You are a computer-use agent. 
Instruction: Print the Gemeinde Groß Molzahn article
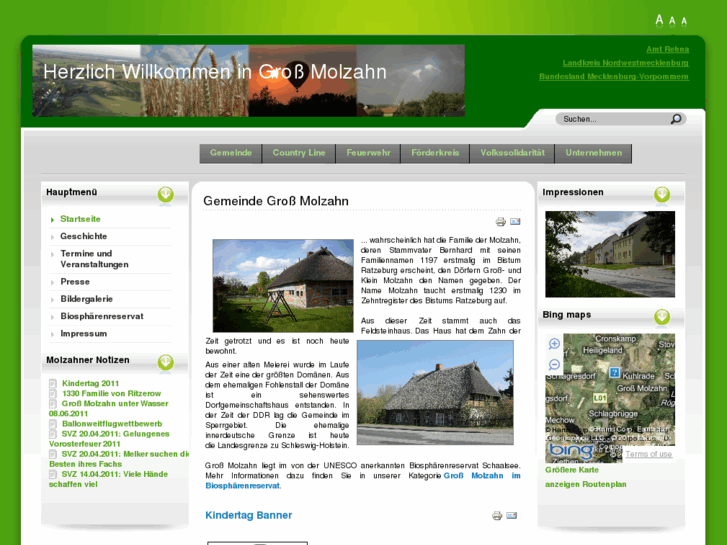pyautogui.click(x=500, y=222)
